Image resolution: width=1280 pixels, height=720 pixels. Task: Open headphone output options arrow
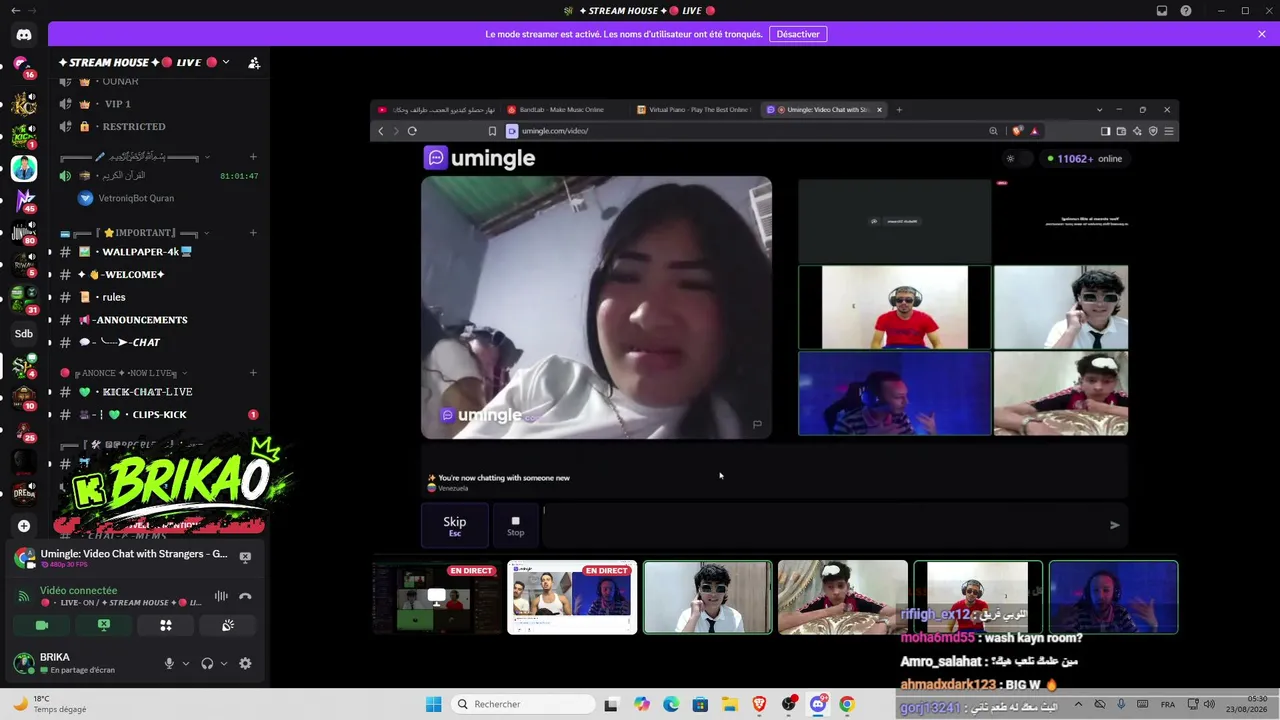coord(223,663)
